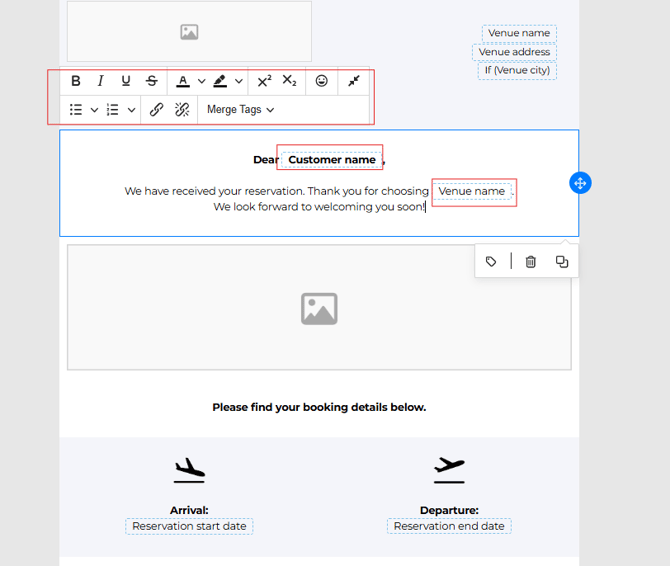
Task: Expand the text color dropdown arrow
Action: click(x=201, y=82)
